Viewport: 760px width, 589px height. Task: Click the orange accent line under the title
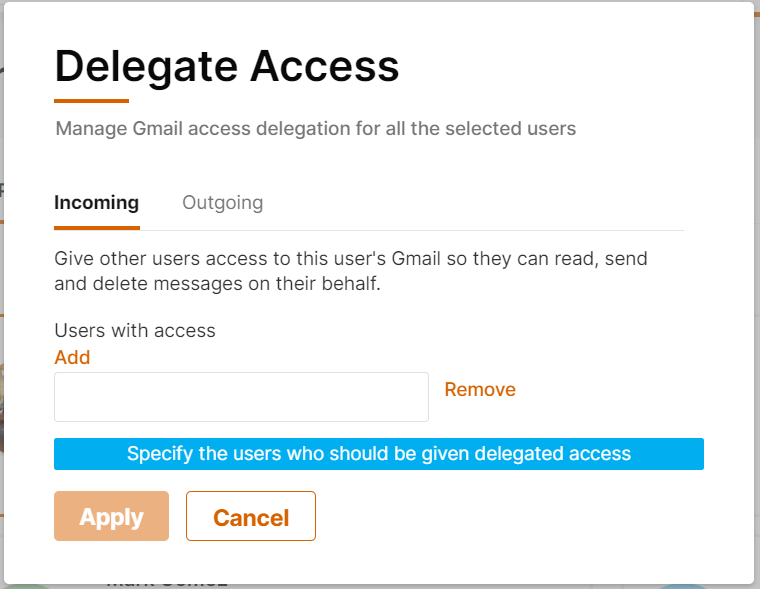pyautogui.click(x=91, y=100)
